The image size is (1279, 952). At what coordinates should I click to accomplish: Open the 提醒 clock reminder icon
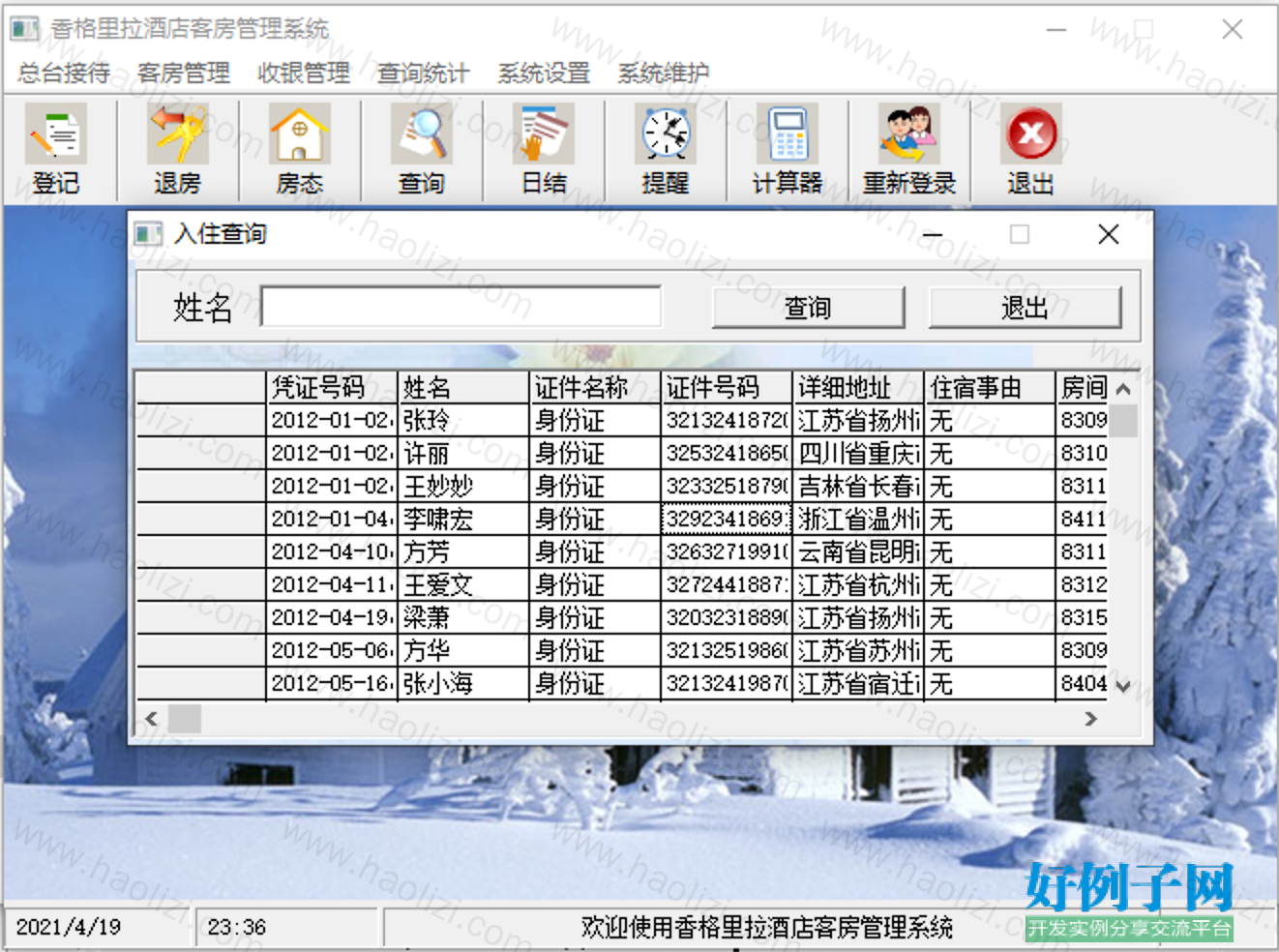click(666, 150)
